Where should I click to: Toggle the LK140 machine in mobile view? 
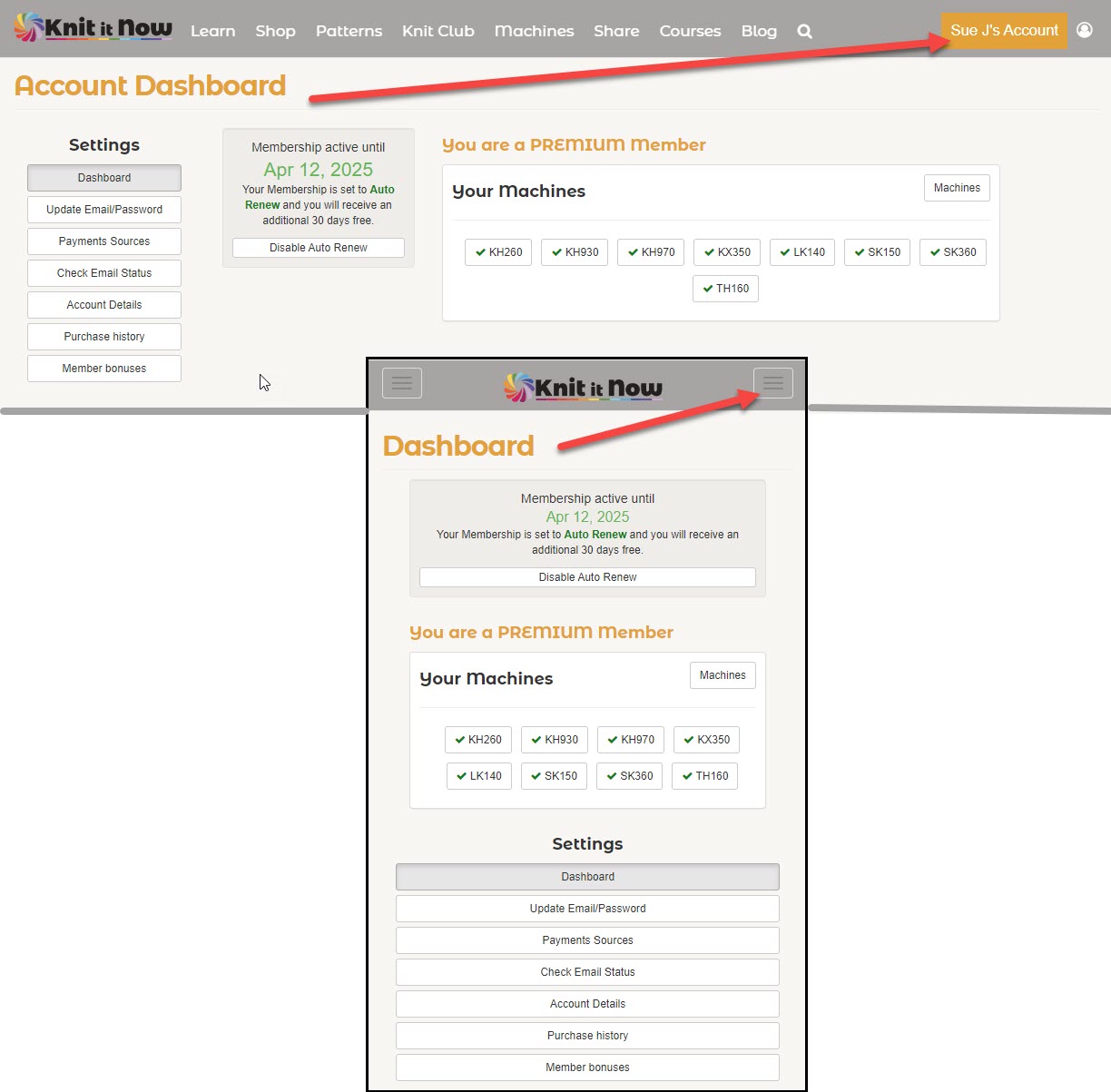click(x=479, y=776)
